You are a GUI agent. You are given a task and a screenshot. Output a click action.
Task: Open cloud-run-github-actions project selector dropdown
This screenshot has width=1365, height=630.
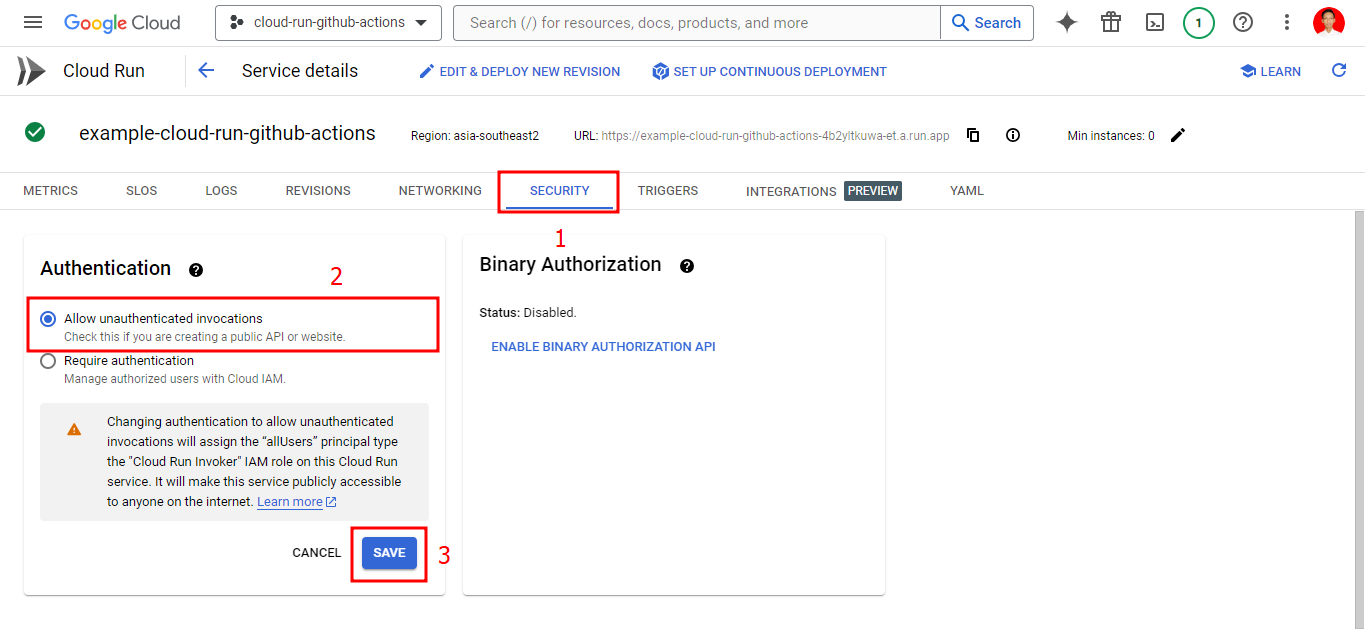click(x=328, y=22)
